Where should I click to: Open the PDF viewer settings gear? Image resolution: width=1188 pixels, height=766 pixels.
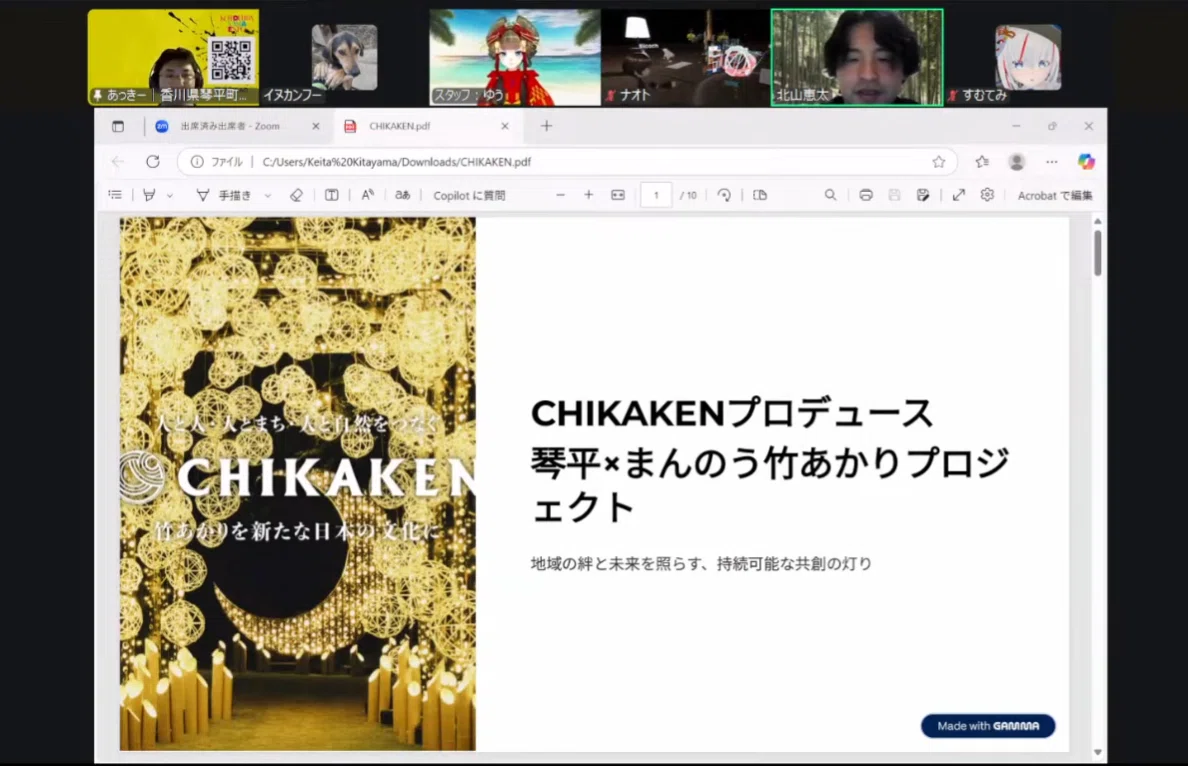click(x=987, y=195)
